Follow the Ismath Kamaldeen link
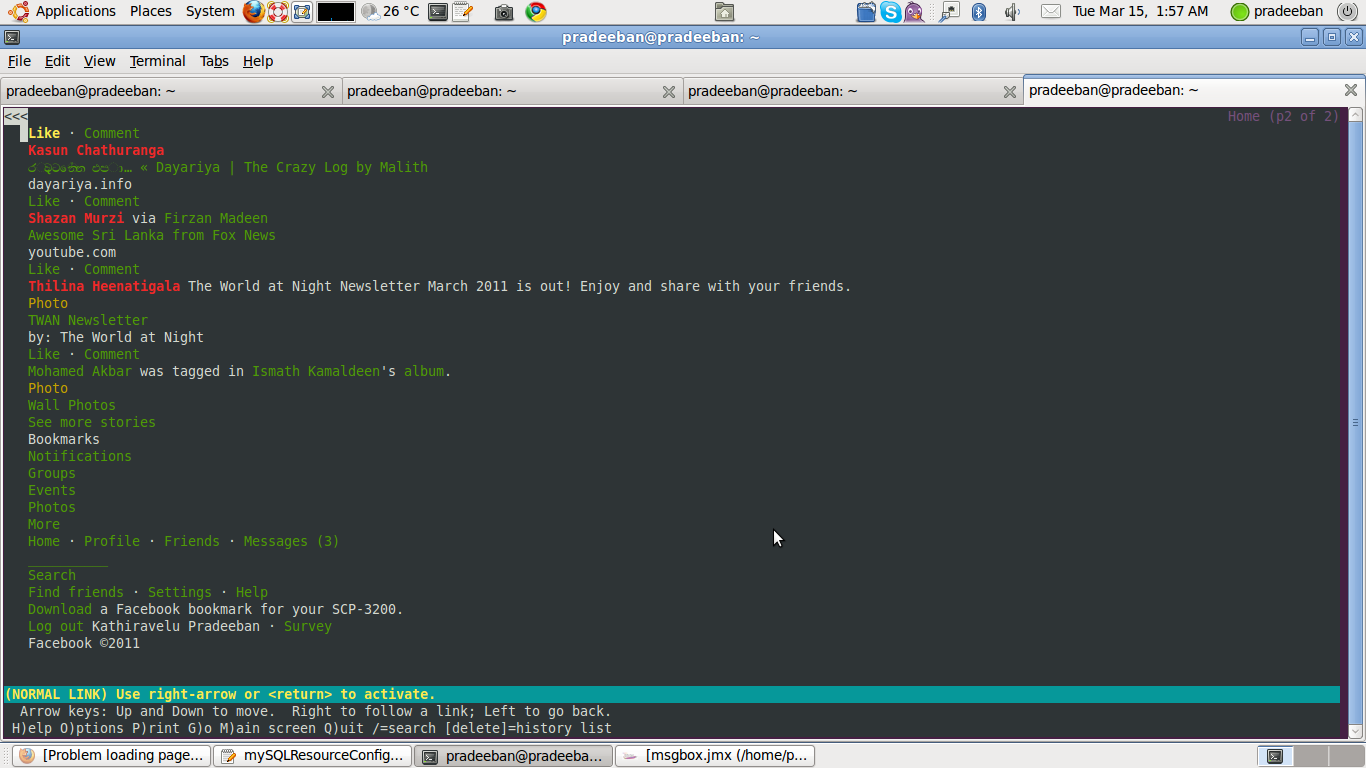This screenshot has height=768, width=1366. [x=316, y=371]
